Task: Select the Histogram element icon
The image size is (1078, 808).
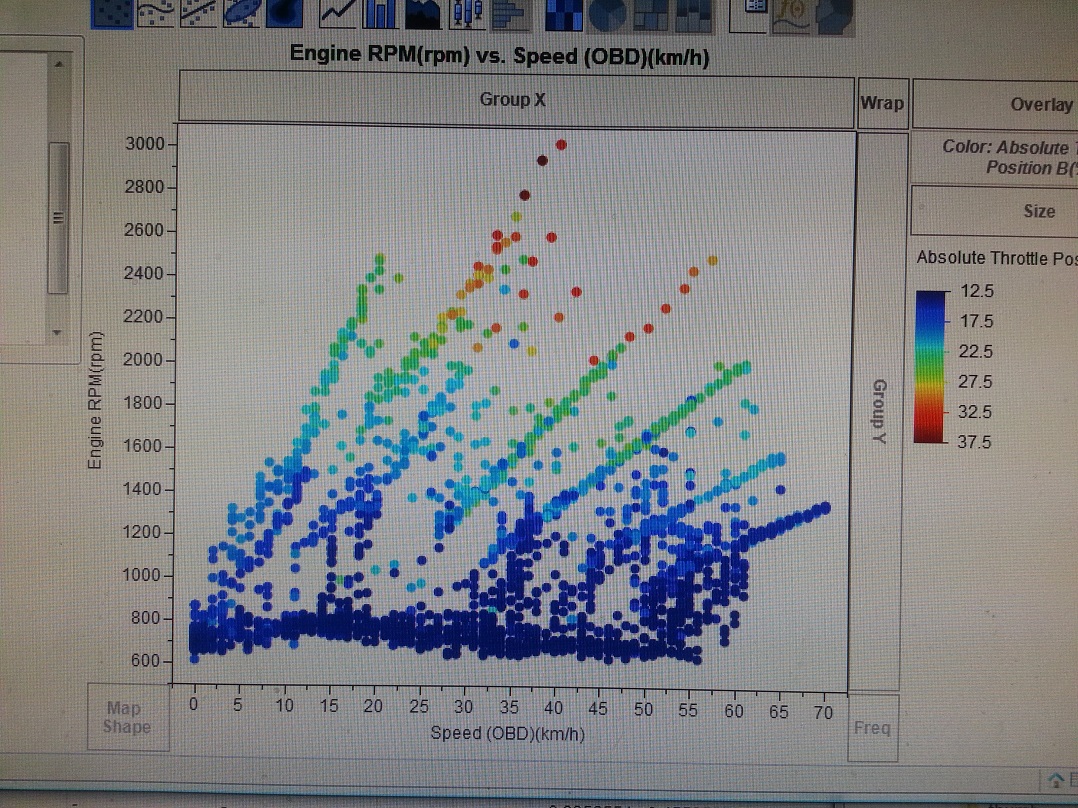Action: [x=509, y=12]
